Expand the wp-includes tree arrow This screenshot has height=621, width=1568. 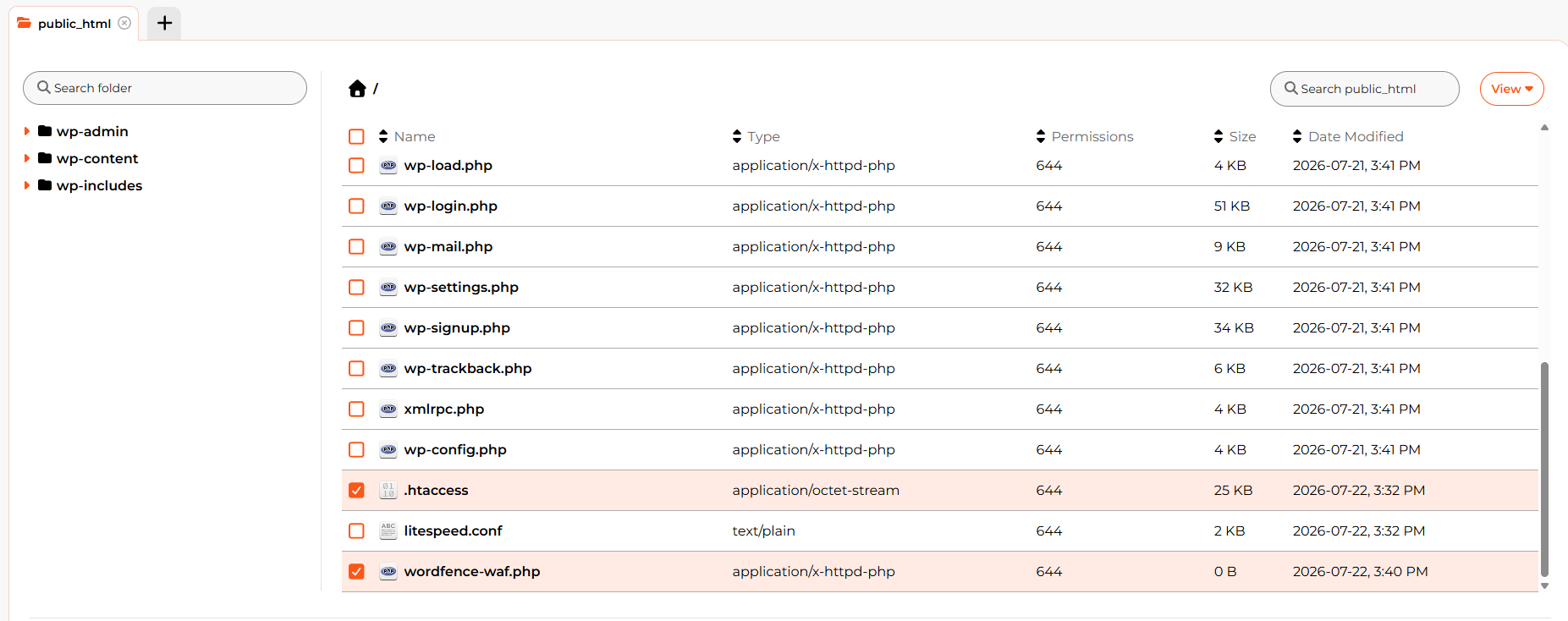(x=27, y=185)
